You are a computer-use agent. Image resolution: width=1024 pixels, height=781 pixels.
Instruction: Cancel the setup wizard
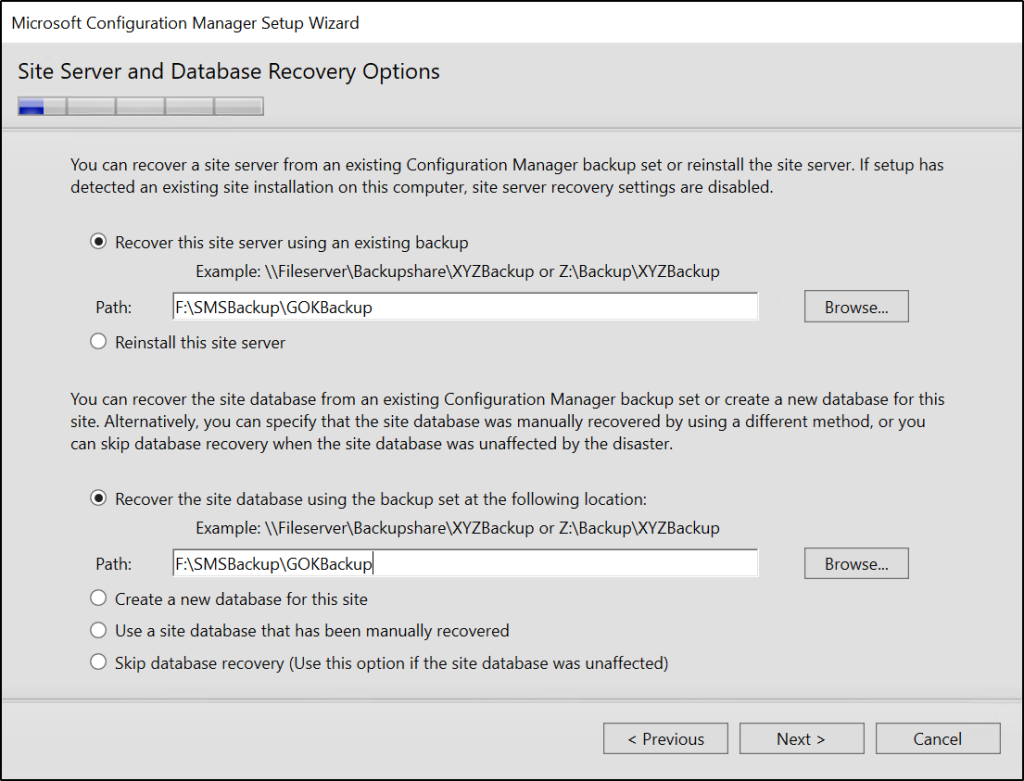(938, 739)
